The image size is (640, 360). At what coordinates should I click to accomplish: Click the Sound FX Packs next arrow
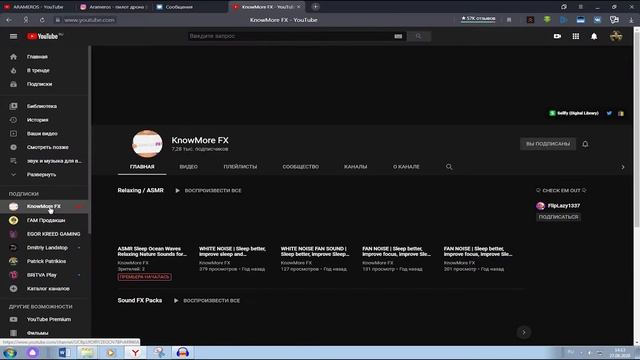524,332
